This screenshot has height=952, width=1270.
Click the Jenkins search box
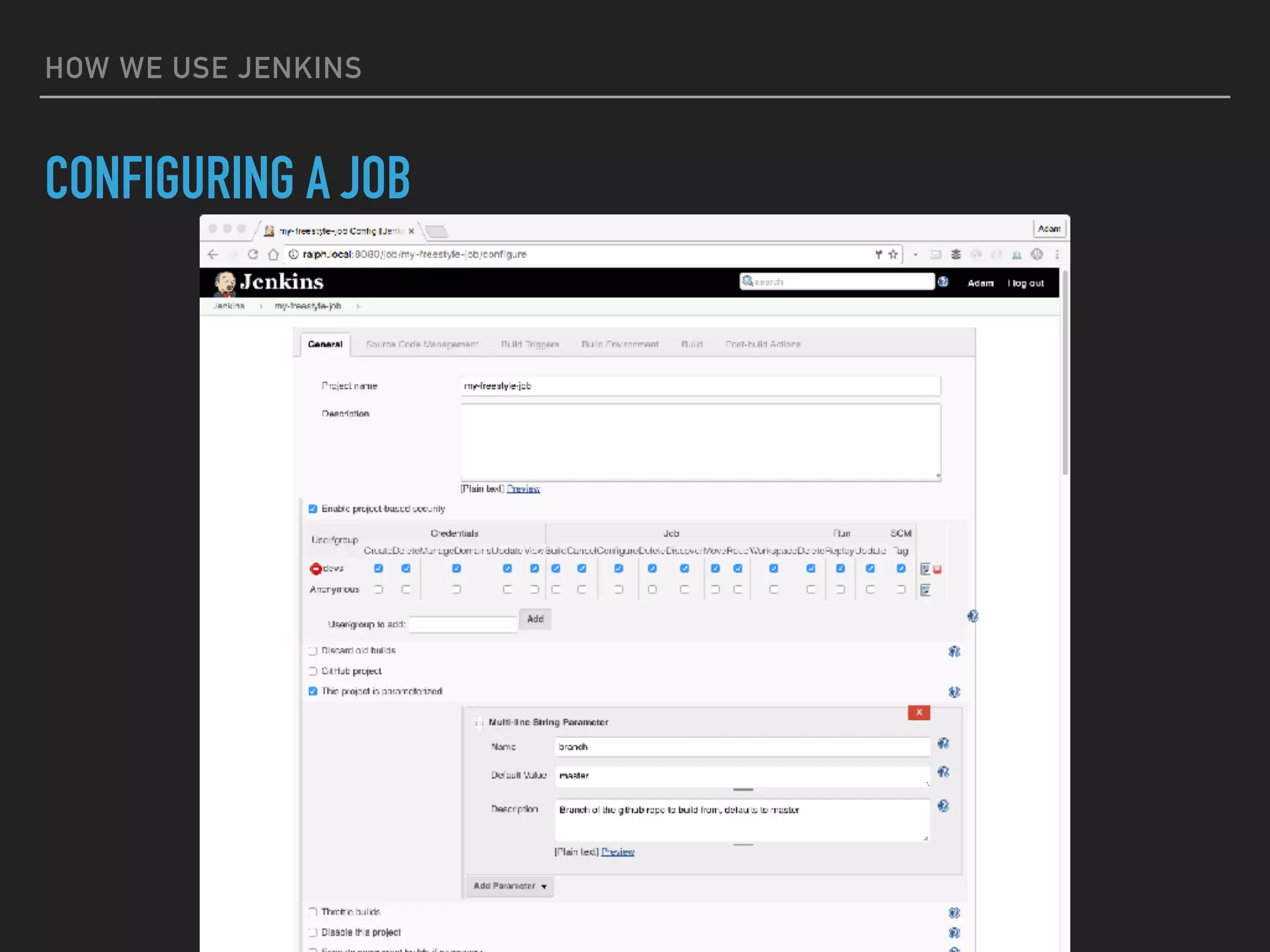(837, 282)
